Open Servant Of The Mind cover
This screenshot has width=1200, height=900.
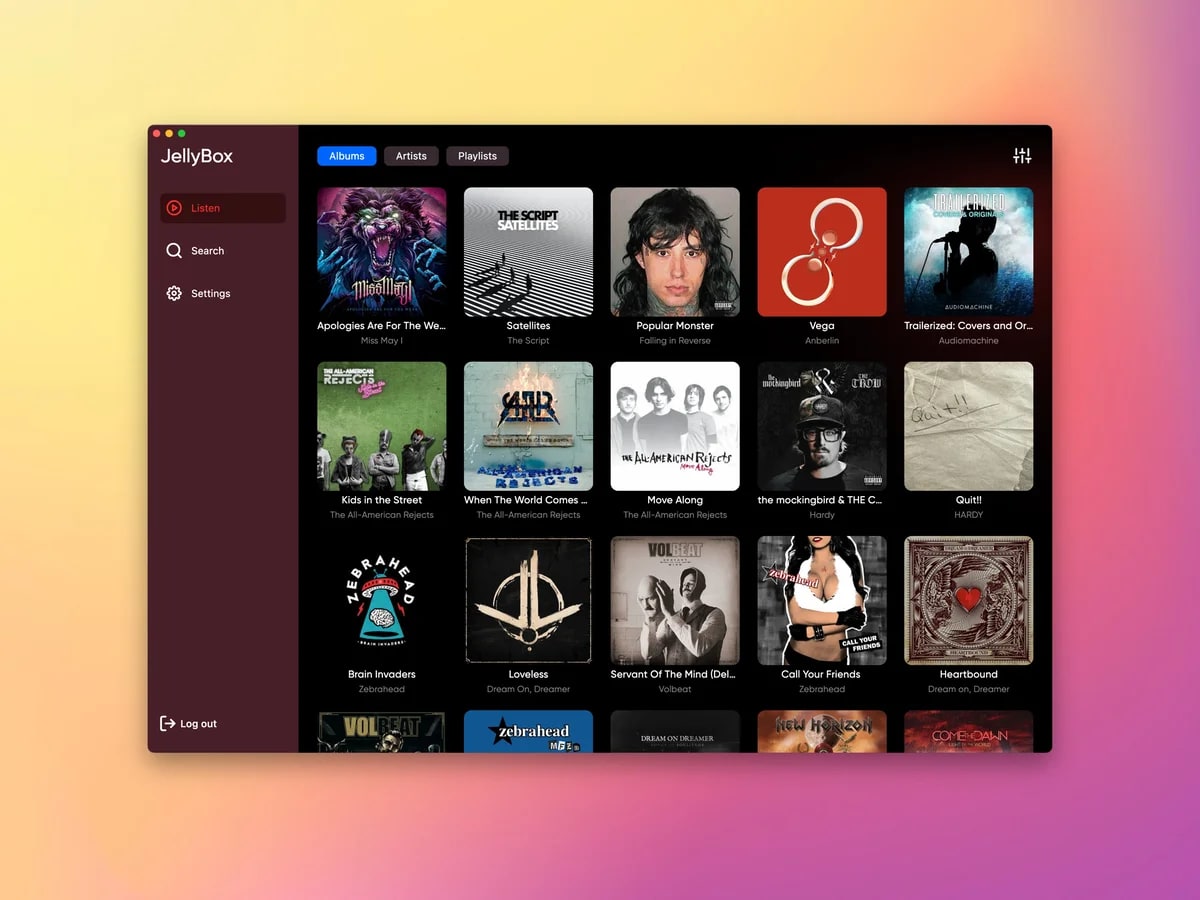click(x=675, y=601)
